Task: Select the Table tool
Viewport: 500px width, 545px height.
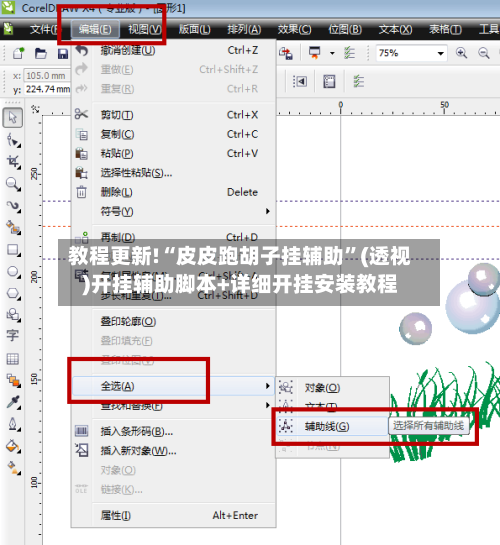Action: [x=13, y=358]
